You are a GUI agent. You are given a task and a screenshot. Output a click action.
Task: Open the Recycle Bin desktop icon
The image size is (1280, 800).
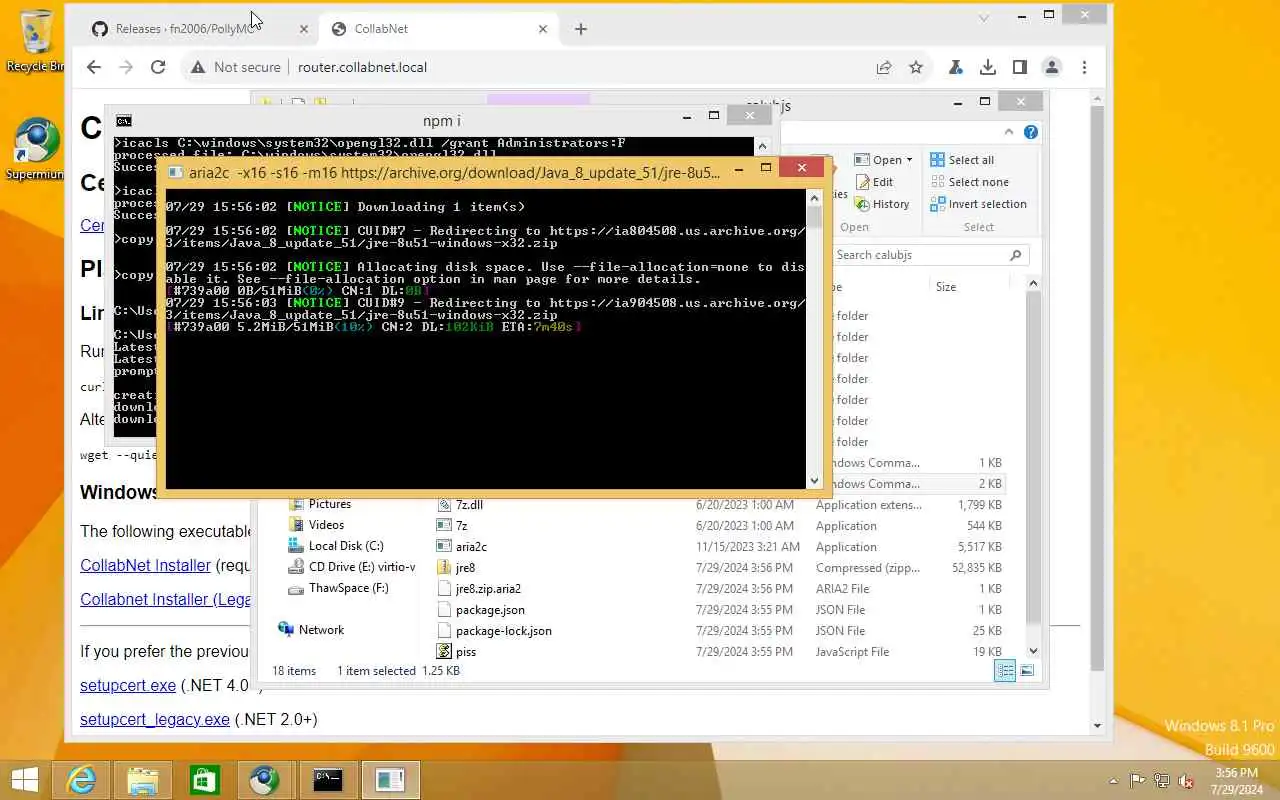[x=36, y=42]
